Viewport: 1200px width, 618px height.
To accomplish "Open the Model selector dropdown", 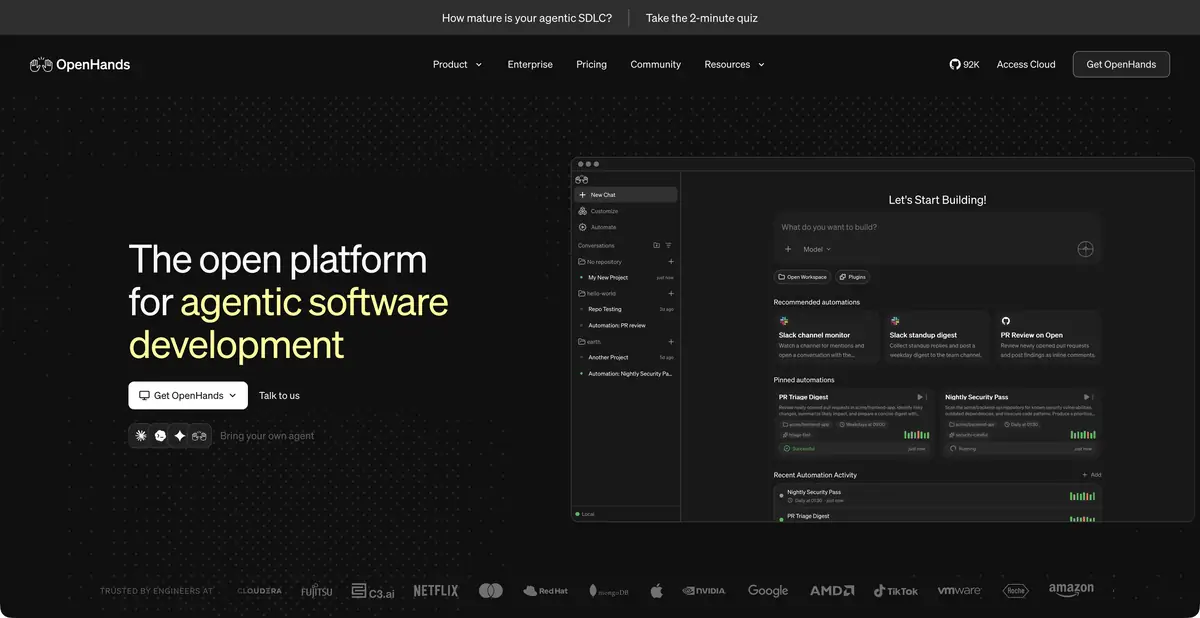I will (817, 249).
